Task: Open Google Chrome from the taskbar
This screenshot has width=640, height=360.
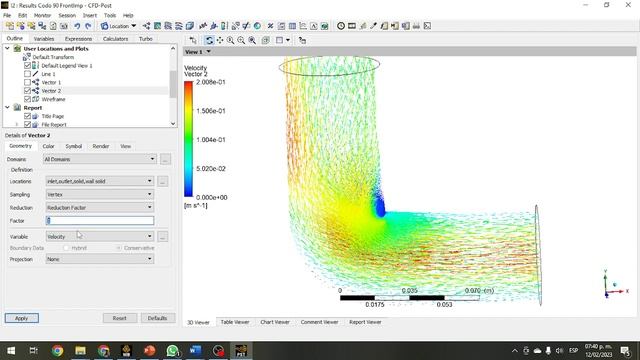Action: tap(58, 351)
